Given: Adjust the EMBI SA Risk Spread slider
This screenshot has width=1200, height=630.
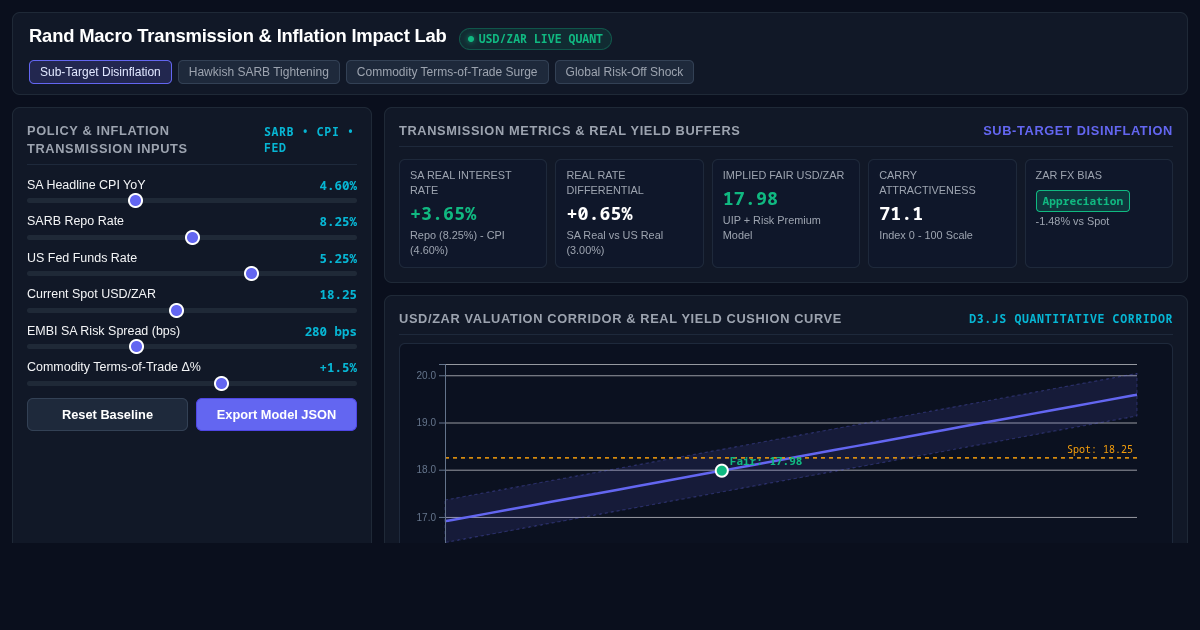Looking at the screenshot, I should click(192, 346).
